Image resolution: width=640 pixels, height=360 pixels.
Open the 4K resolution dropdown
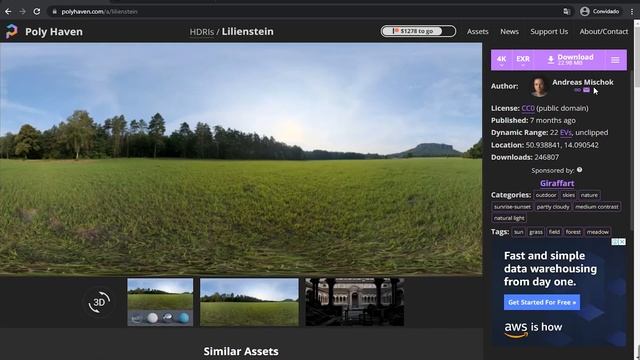pos(502,60)
